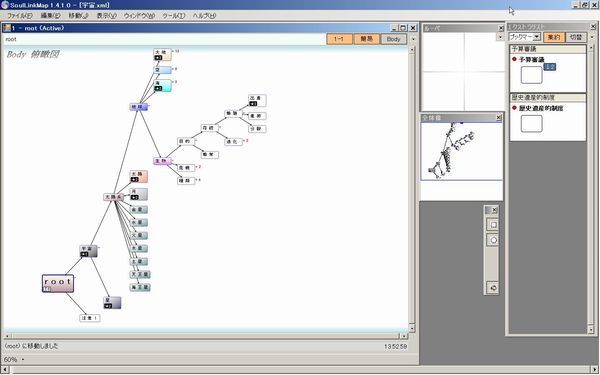Viewport: 600px width, 375px height.
Task: Click the badge inside the root node
Action: coord(47,289)
